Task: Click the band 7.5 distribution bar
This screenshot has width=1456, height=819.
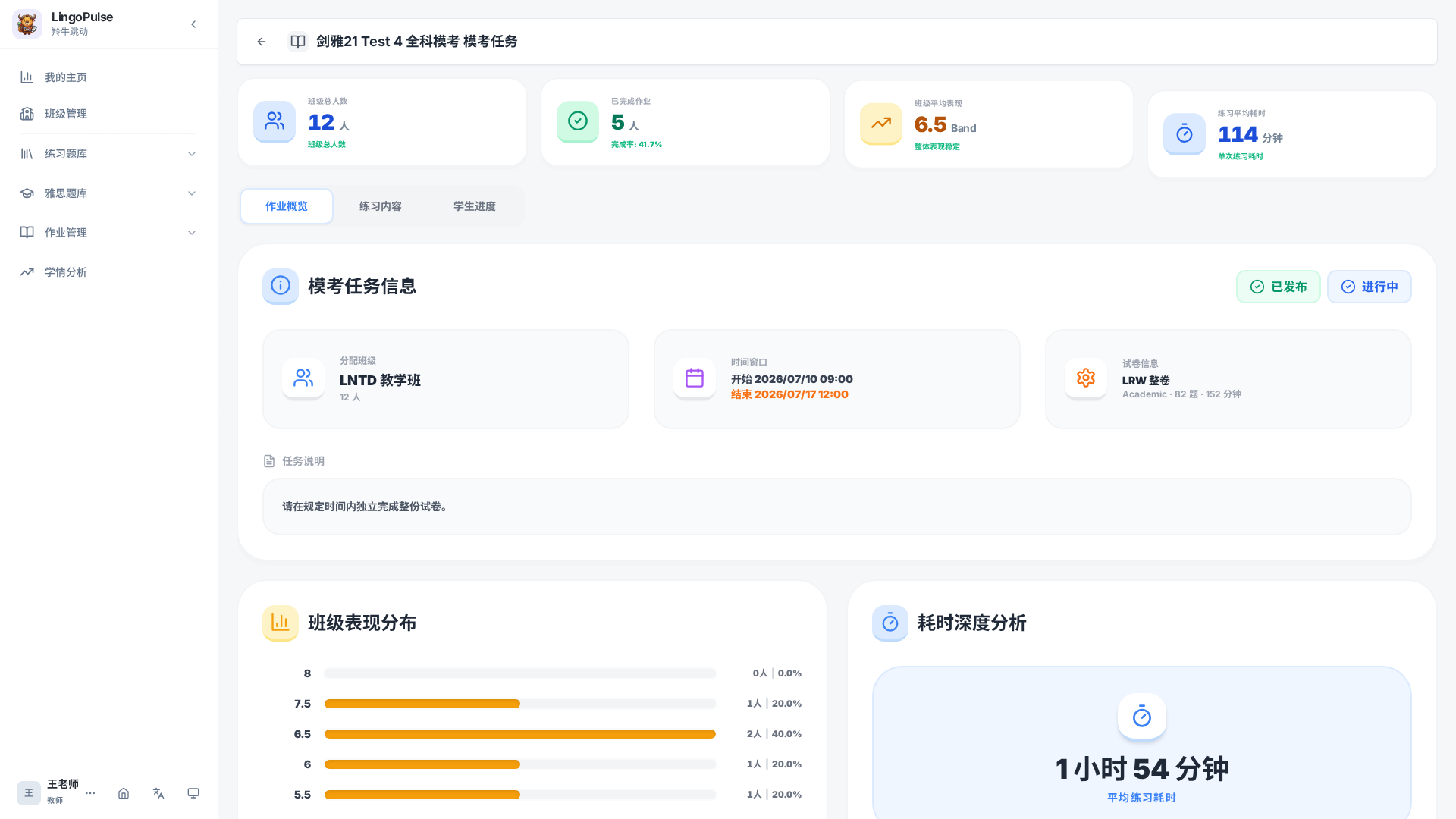Action: click(520, 704)
